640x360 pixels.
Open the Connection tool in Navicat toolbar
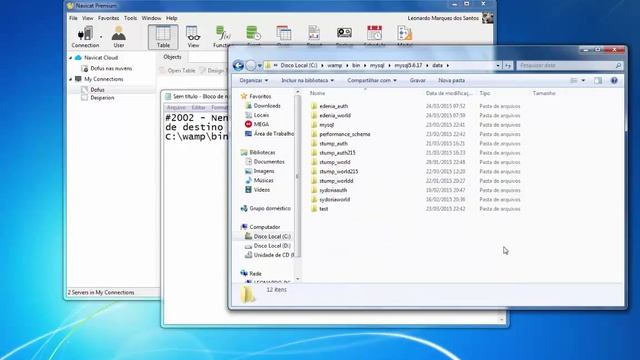[85, 37]
